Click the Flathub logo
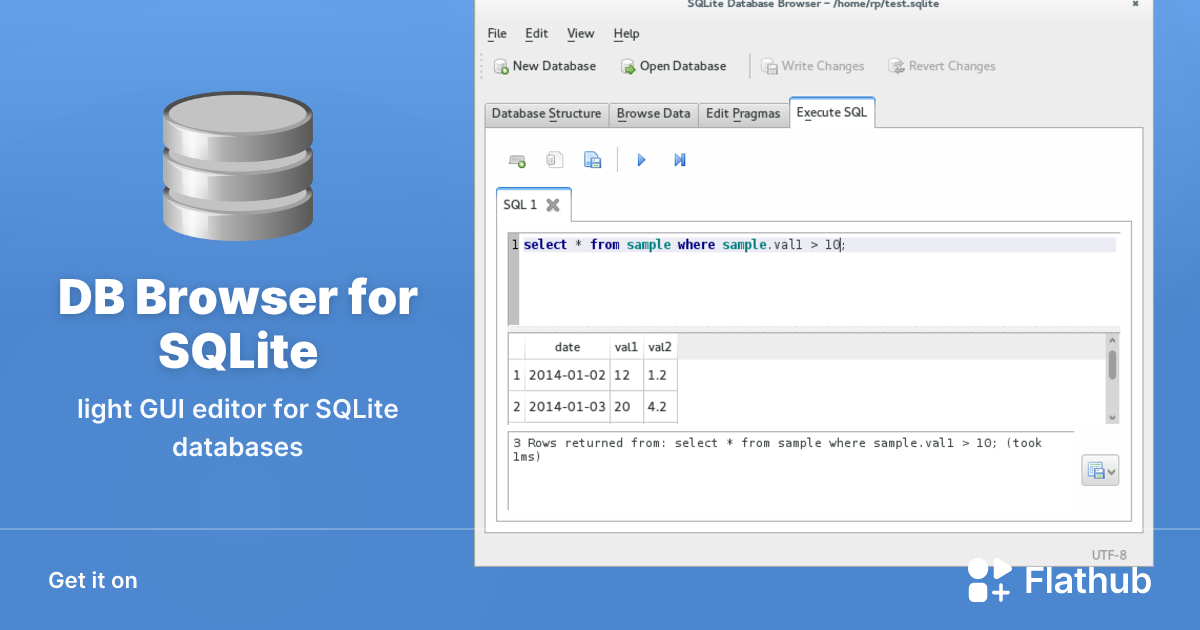The image size is (1200, 630). pyautogui.click(x=991, y=579)
